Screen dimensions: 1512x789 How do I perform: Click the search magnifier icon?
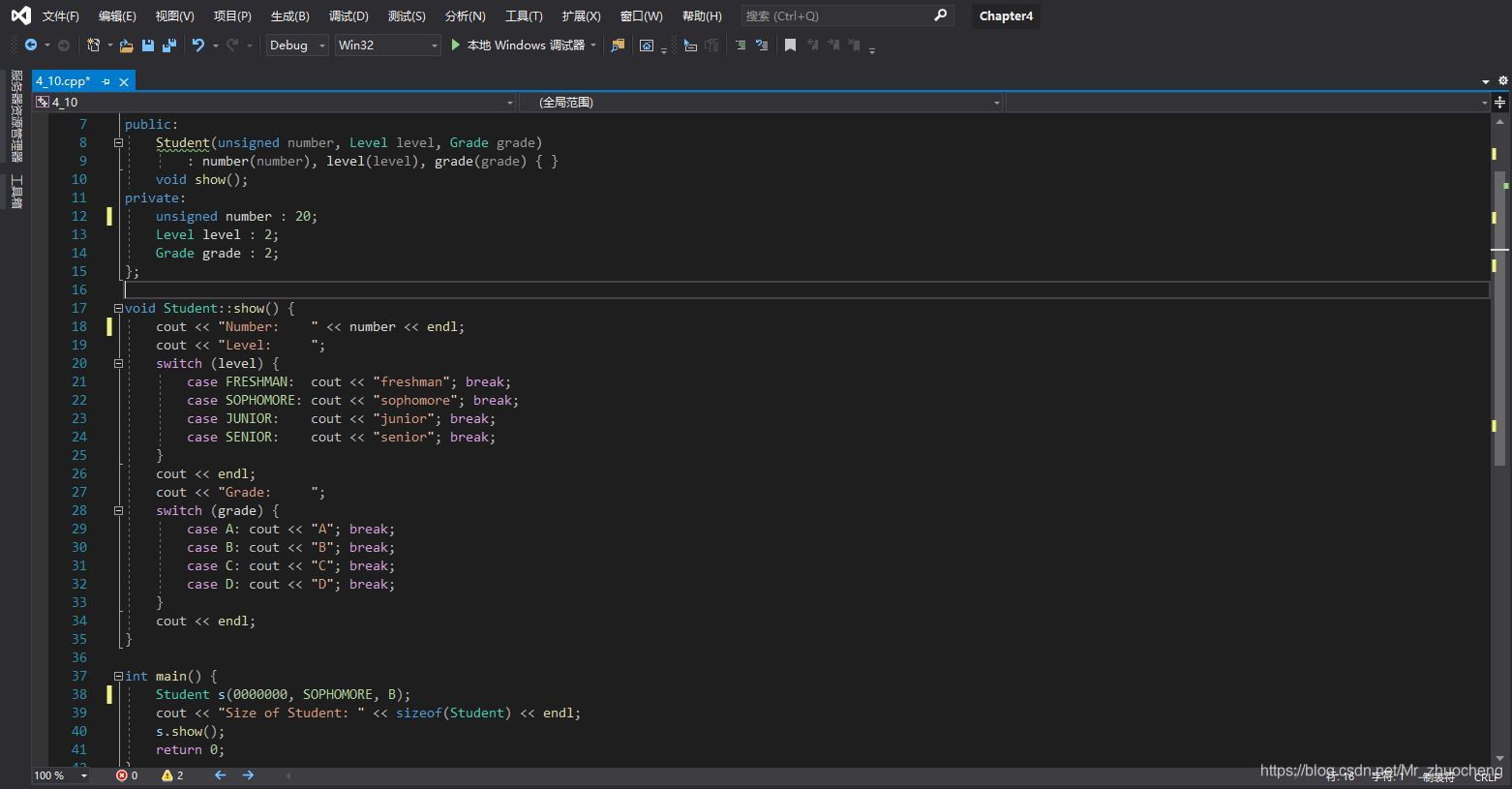(940, 15)
